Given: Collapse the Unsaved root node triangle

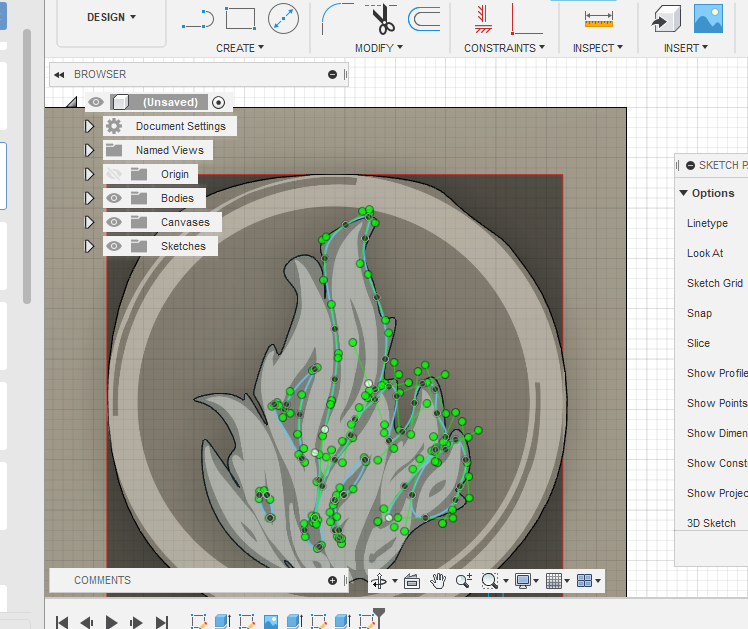Looking at the screenshot, I should pyautogui.click(x=72, y=102).
